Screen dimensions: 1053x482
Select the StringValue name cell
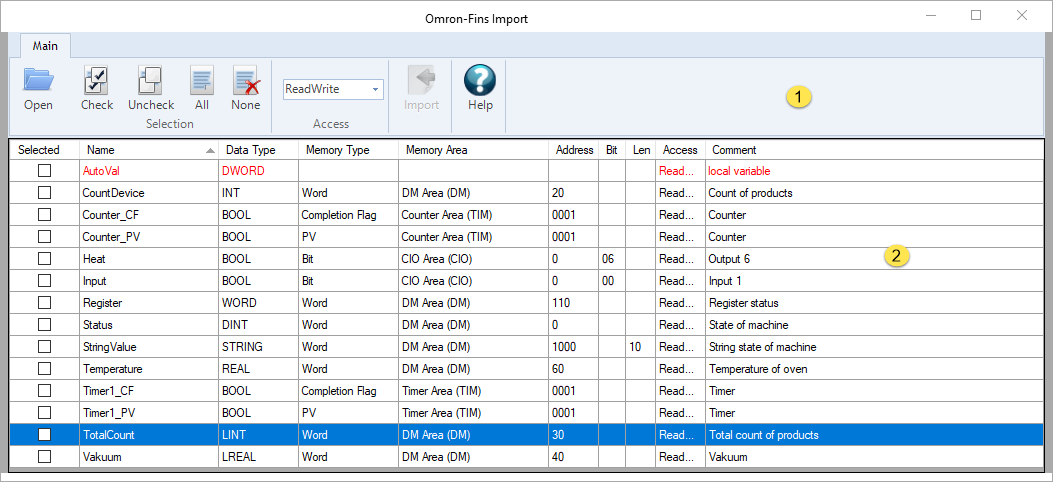tap(148, 347)
